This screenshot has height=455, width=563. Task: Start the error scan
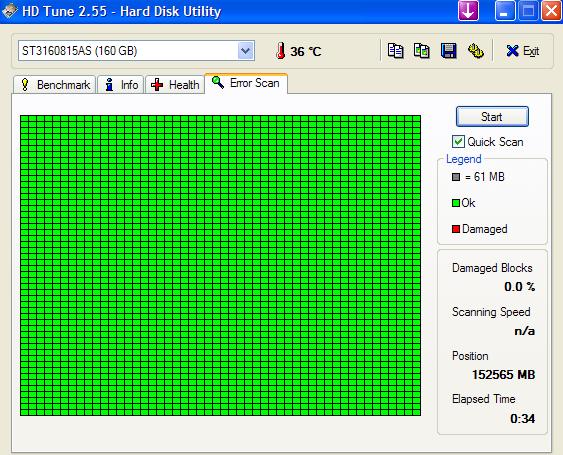492,117
